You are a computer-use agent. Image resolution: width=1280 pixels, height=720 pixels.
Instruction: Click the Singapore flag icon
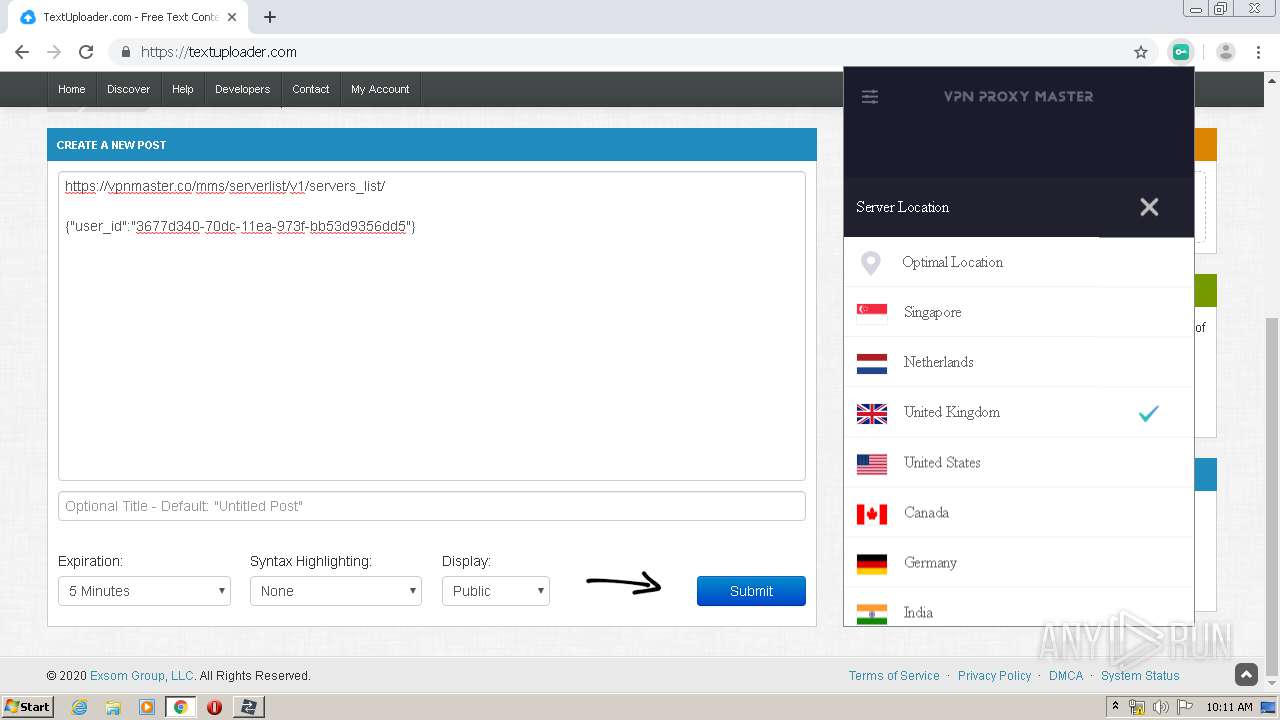pos(872,313)
